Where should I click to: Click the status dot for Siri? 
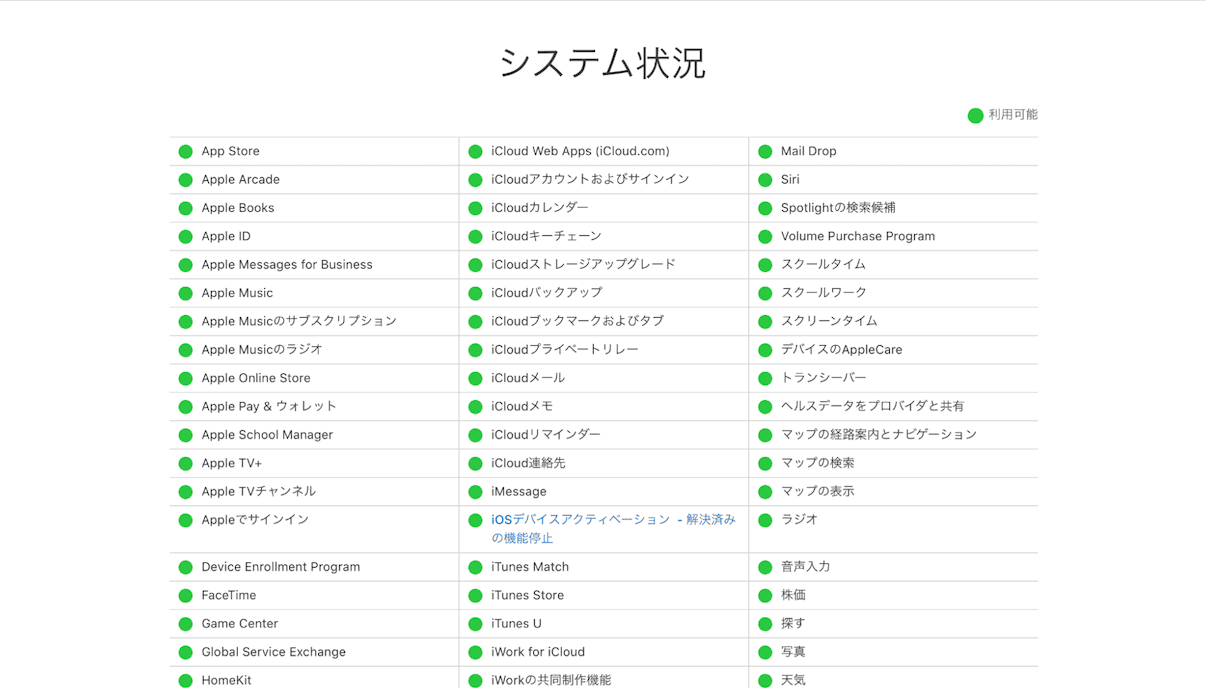point(765,180)
